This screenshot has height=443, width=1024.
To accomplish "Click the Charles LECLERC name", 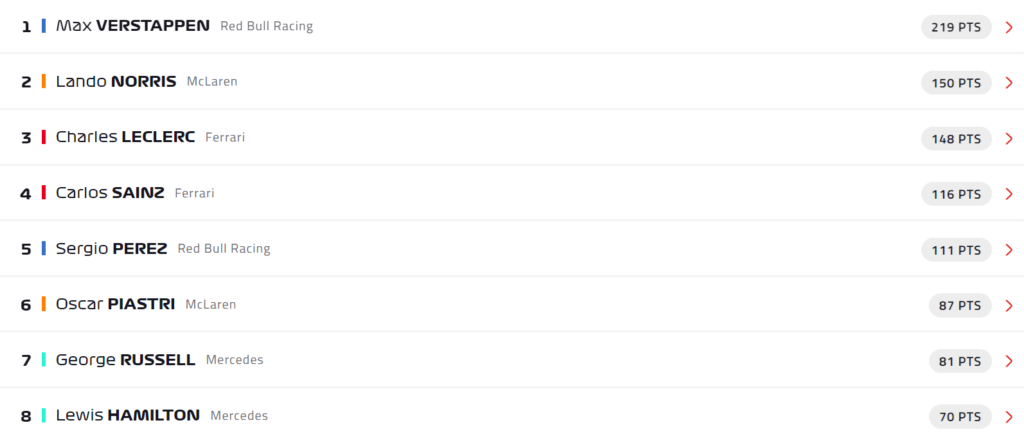I will (x=125, y=137).
